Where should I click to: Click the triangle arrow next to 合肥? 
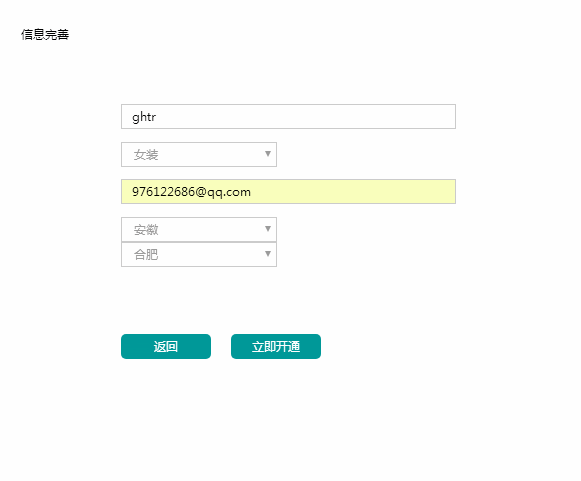[268, 254]
